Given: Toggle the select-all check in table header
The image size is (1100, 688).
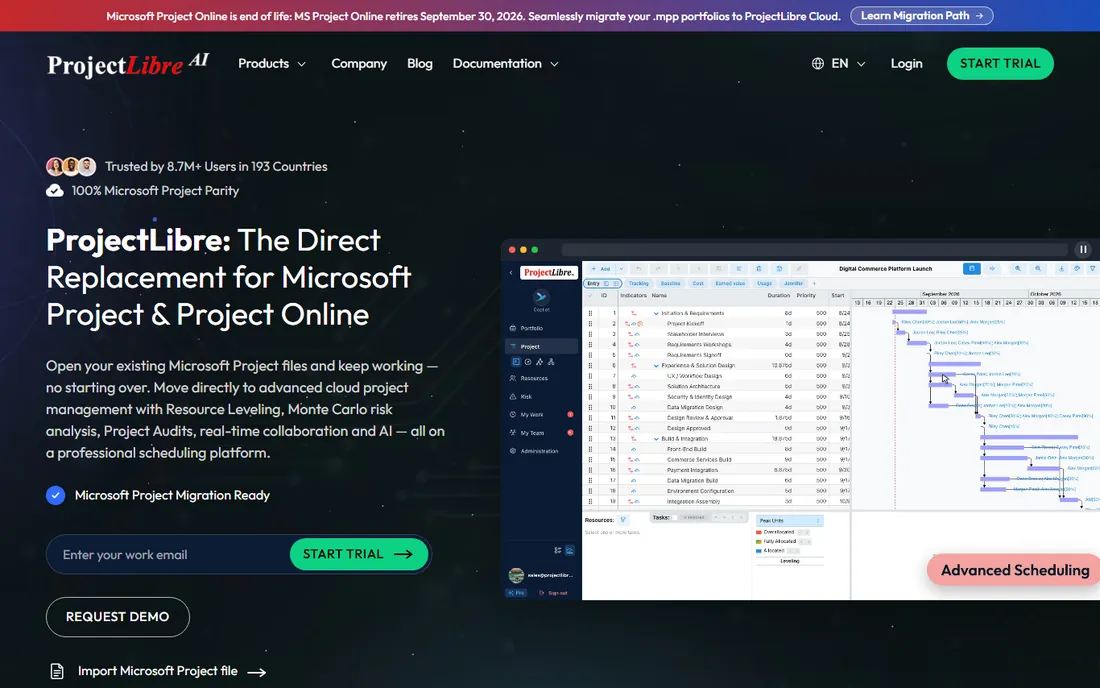Looking at the screenshot, I should click(590, 295).
